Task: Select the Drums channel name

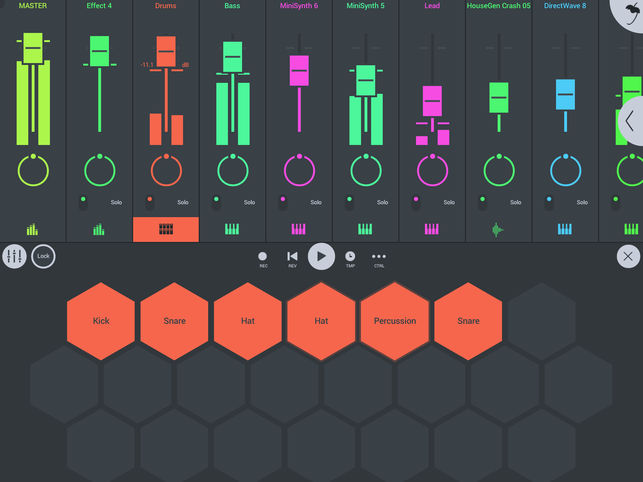Action: pyautogui.click(x=166, y=6)
